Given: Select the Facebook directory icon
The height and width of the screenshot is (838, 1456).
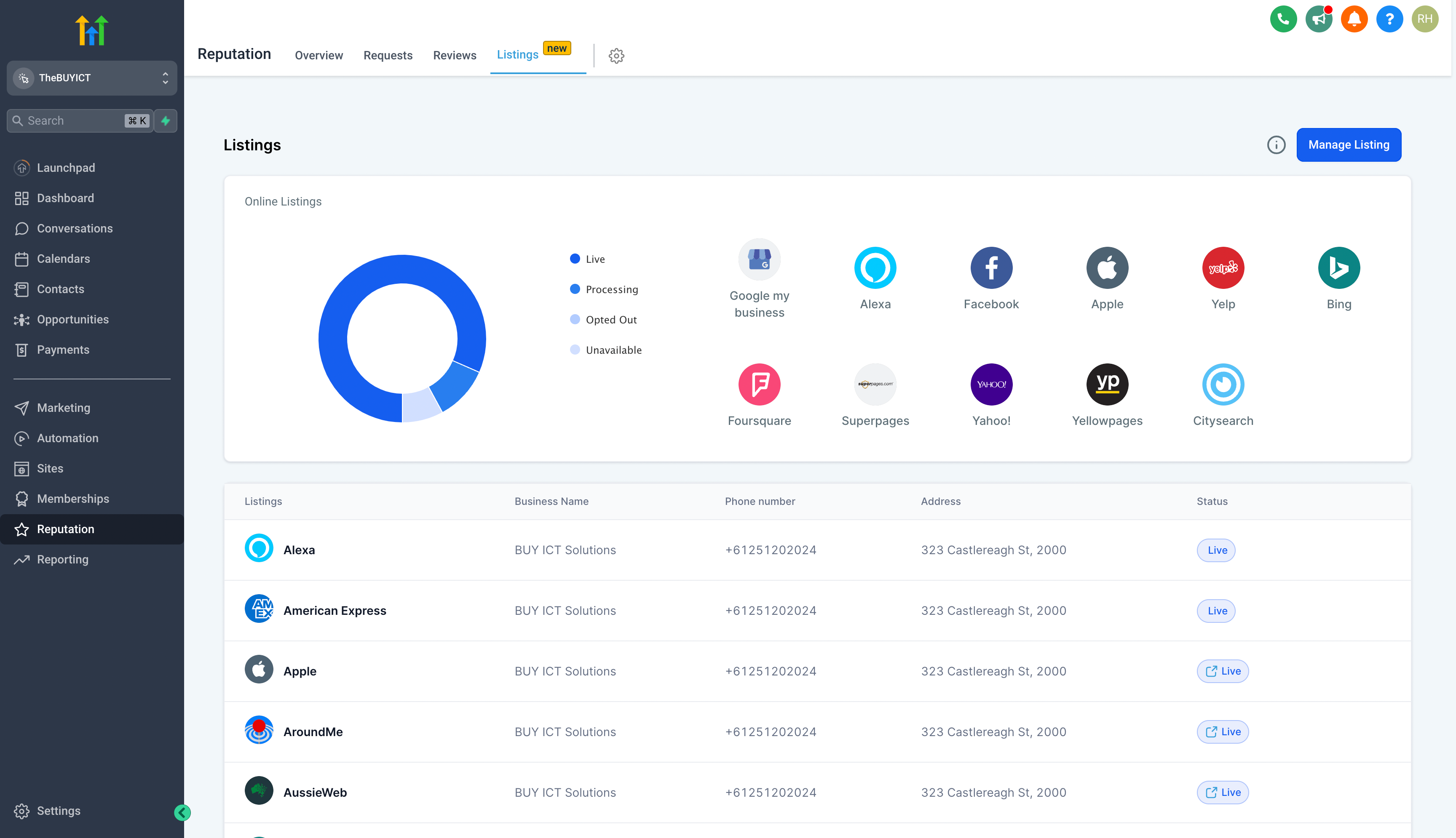Looking at the screenshot, I should point(991,268).
